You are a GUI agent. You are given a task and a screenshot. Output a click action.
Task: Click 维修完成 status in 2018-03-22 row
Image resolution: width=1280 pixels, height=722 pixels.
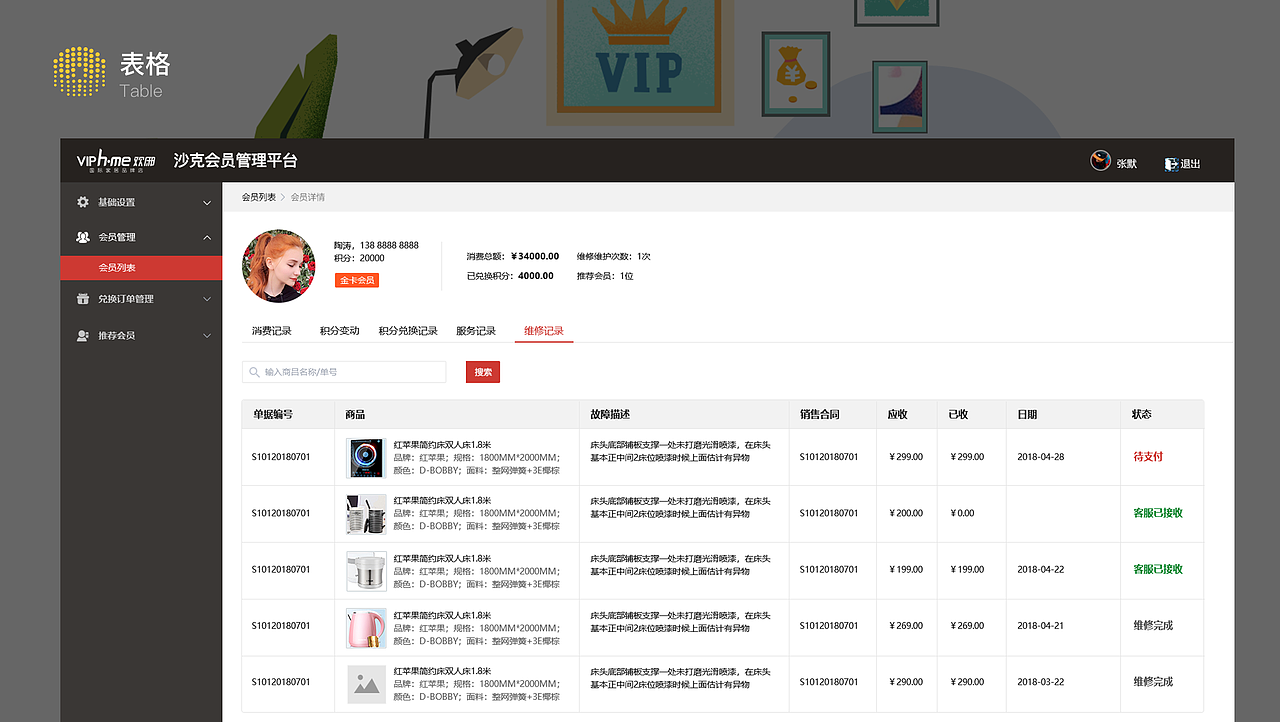[x=1153, y=682]
